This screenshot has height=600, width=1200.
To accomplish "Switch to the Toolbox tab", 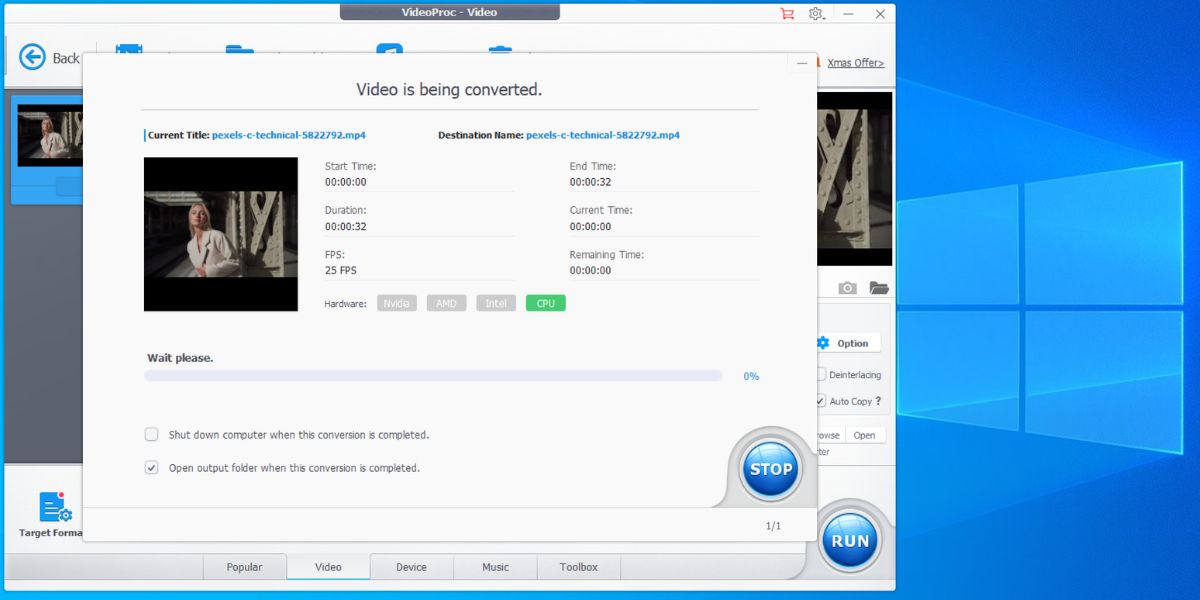I will (x=578, y=566).
